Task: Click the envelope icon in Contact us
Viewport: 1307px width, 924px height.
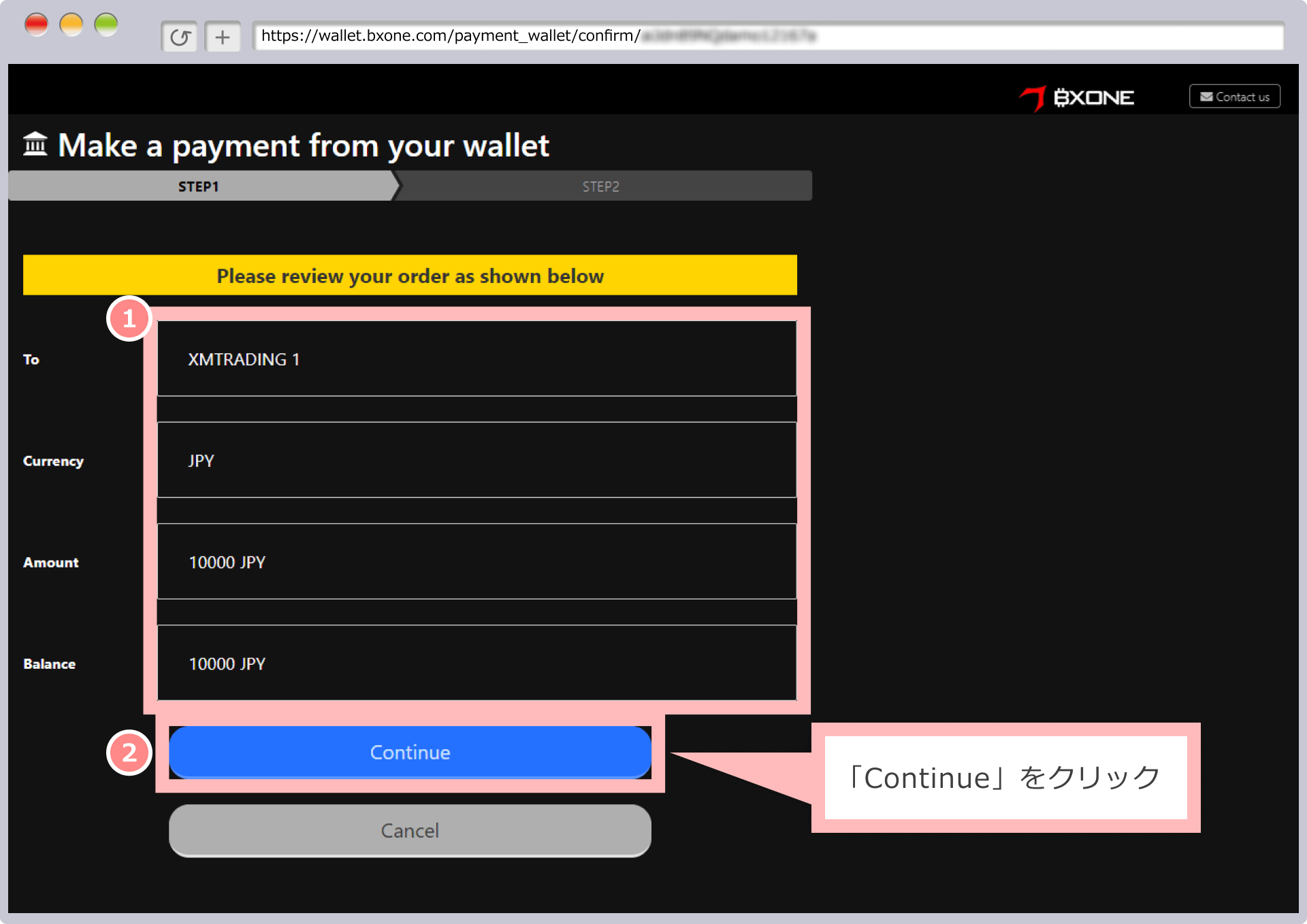Action: coord(1206,97)
